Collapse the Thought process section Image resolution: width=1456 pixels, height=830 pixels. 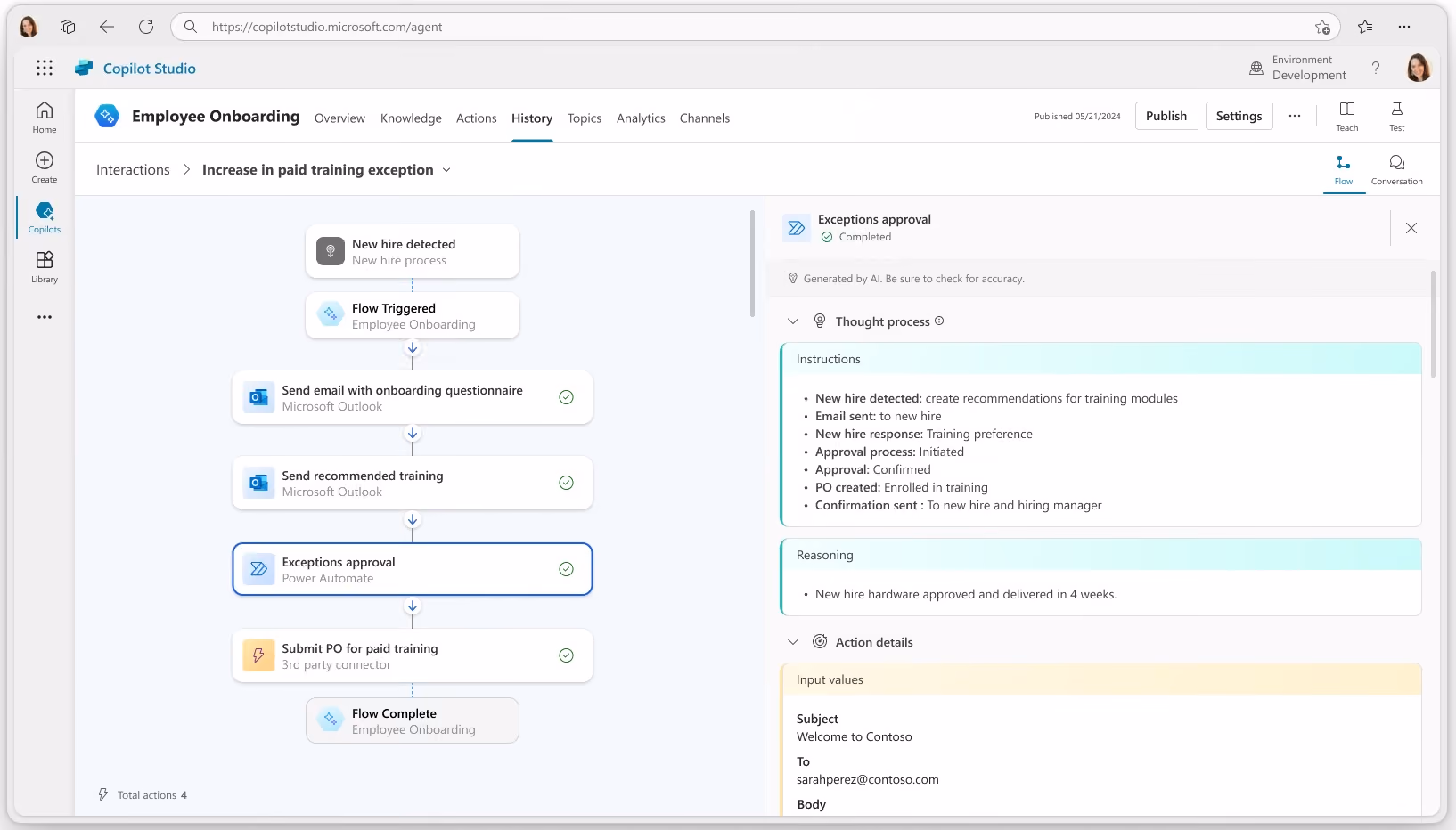[793, 321]
